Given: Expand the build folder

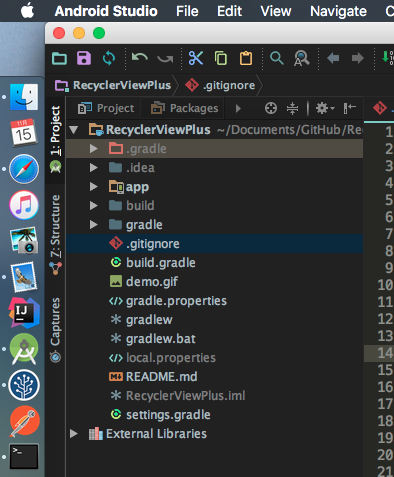Looking at the screenshot, I should (94, 206).
